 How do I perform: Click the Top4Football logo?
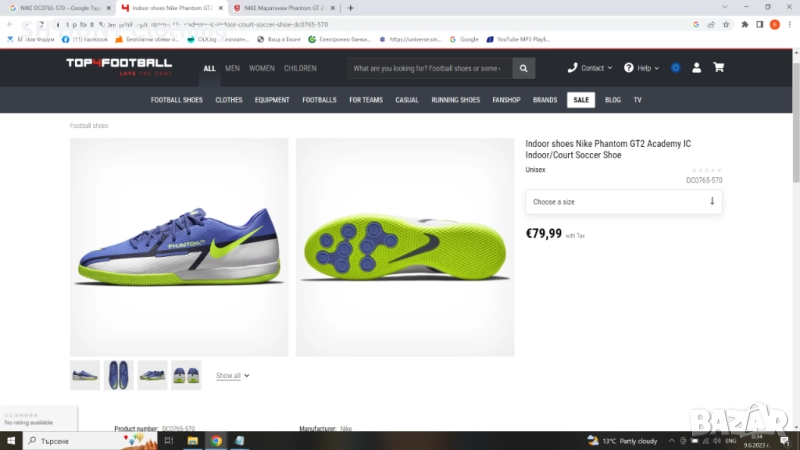(119, 67)
